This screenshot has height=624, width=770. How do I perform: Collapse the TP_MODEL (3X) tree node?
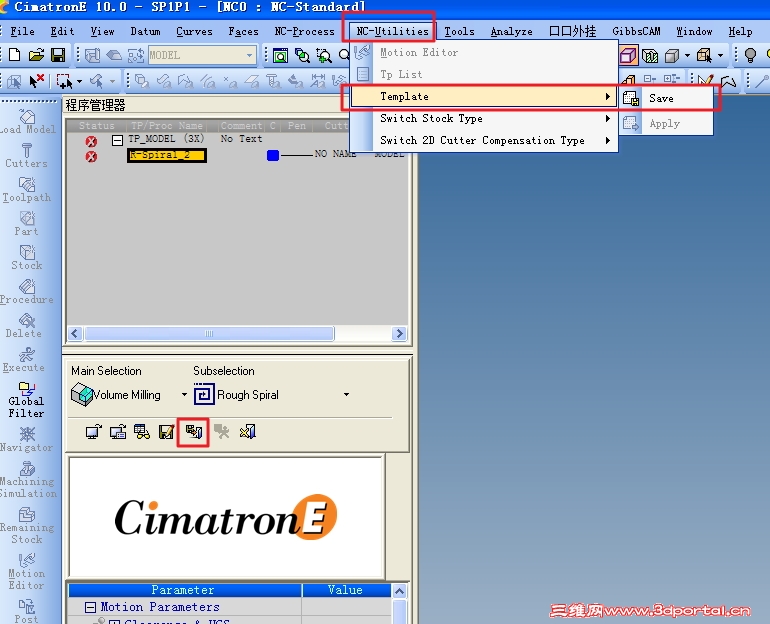(117, 140)
